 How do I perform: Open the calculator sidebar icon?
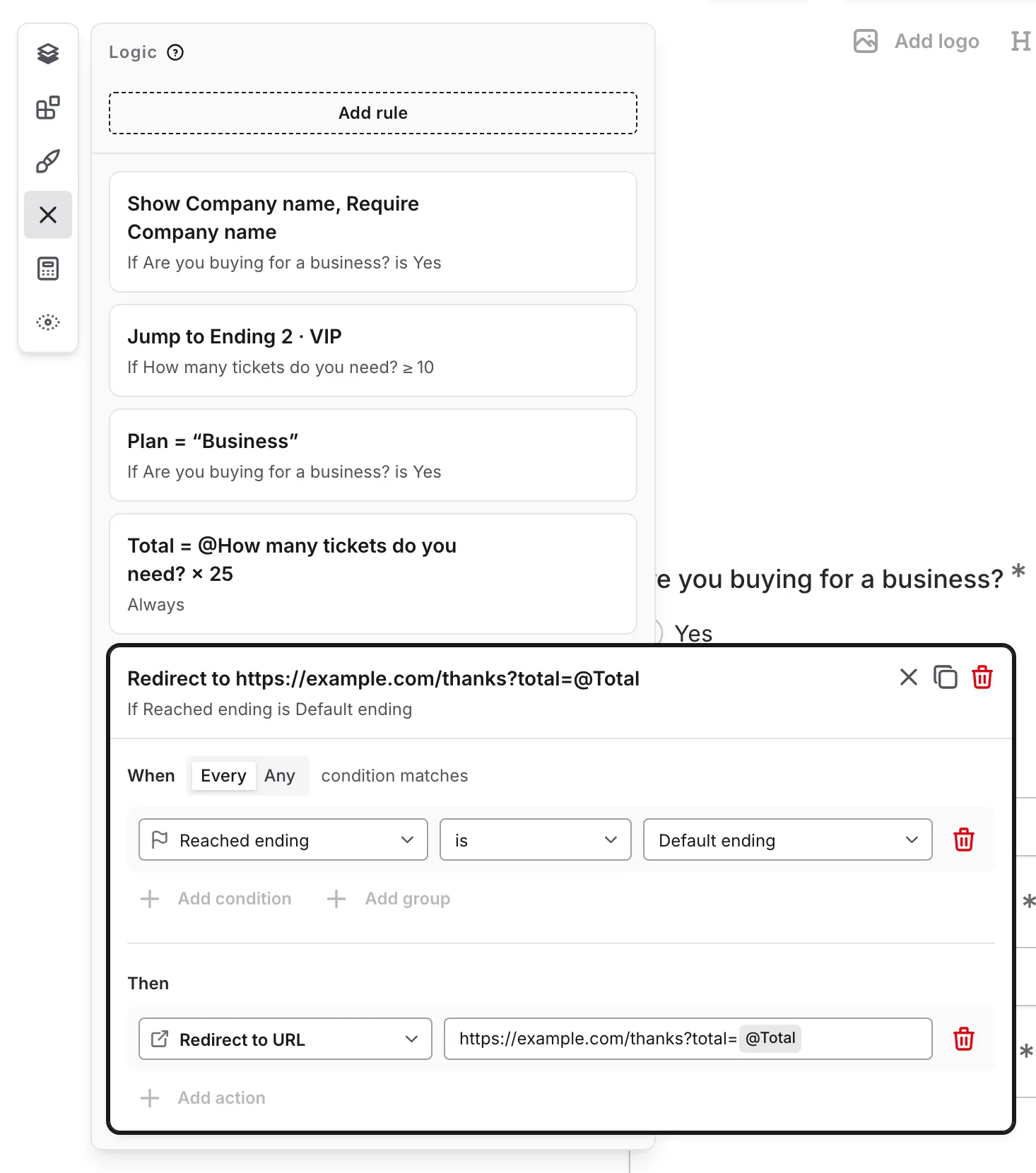[x=48, y=269]
